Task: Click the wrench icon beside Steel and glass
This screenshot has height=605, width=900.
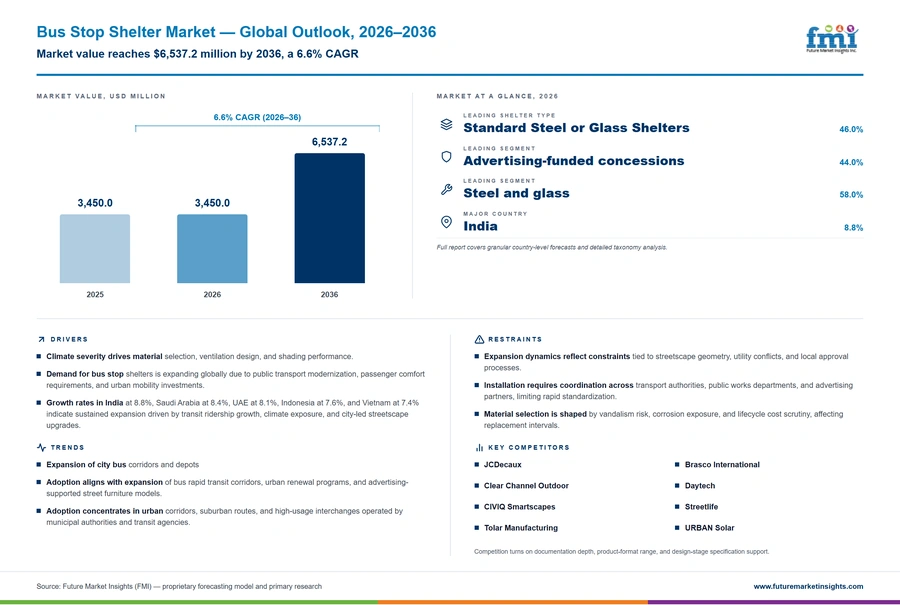Action: 446,189
